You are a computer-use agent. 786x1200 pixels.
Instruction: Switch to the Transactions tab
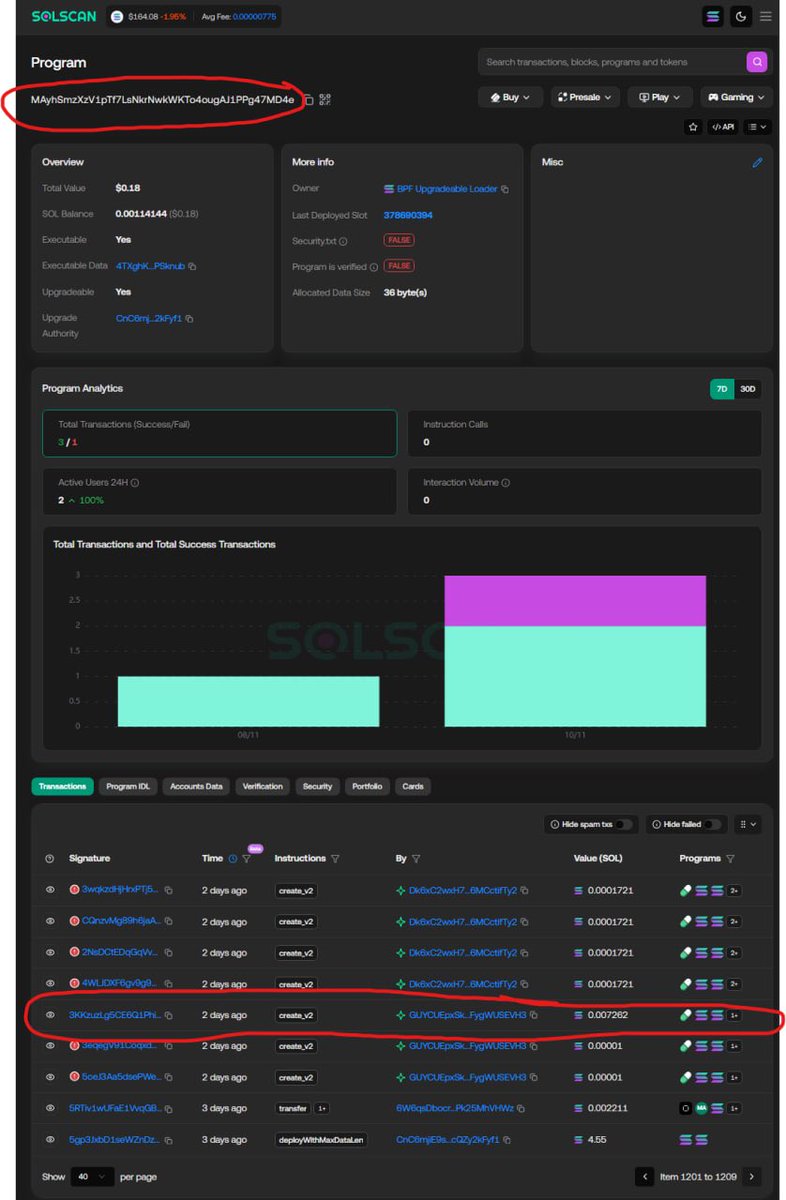(x=63, y=787)
